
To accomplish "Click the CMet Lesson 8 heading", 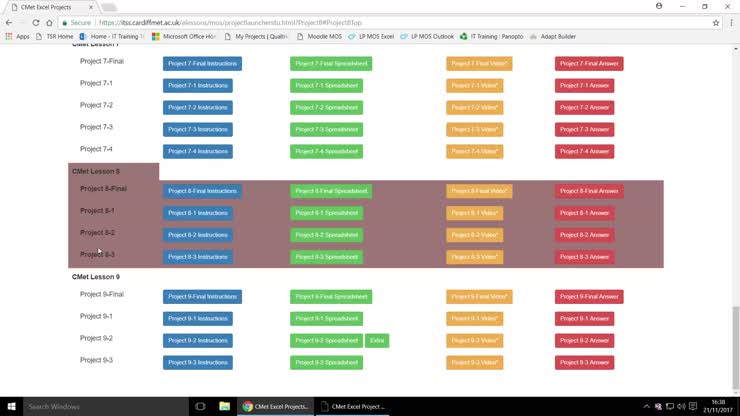I will pyautogui.click(x=96, y=171).
